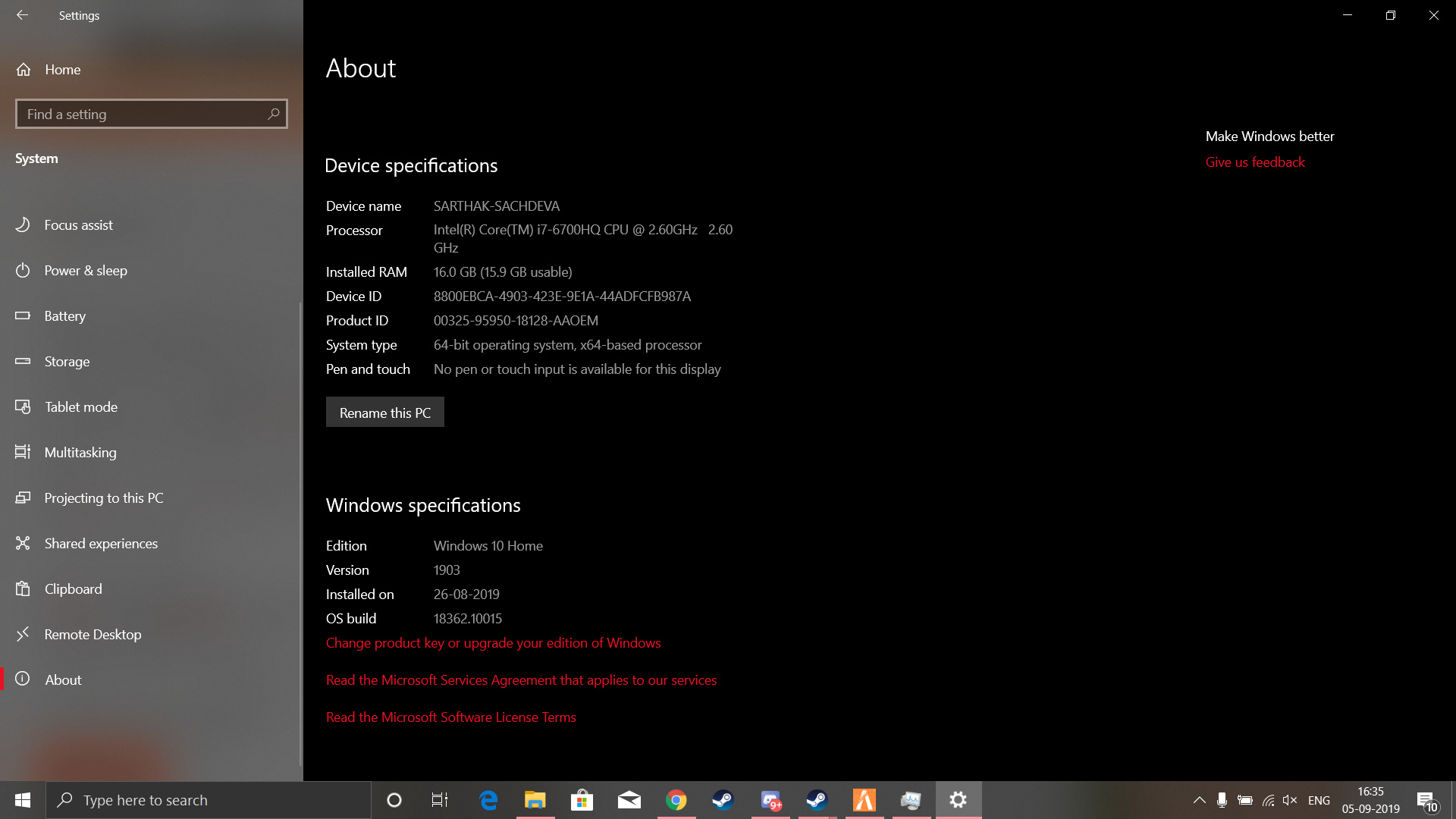The height and width of the screenshot is (819, 1456).
Task: Open Multitasking settings
Action: 80,453
